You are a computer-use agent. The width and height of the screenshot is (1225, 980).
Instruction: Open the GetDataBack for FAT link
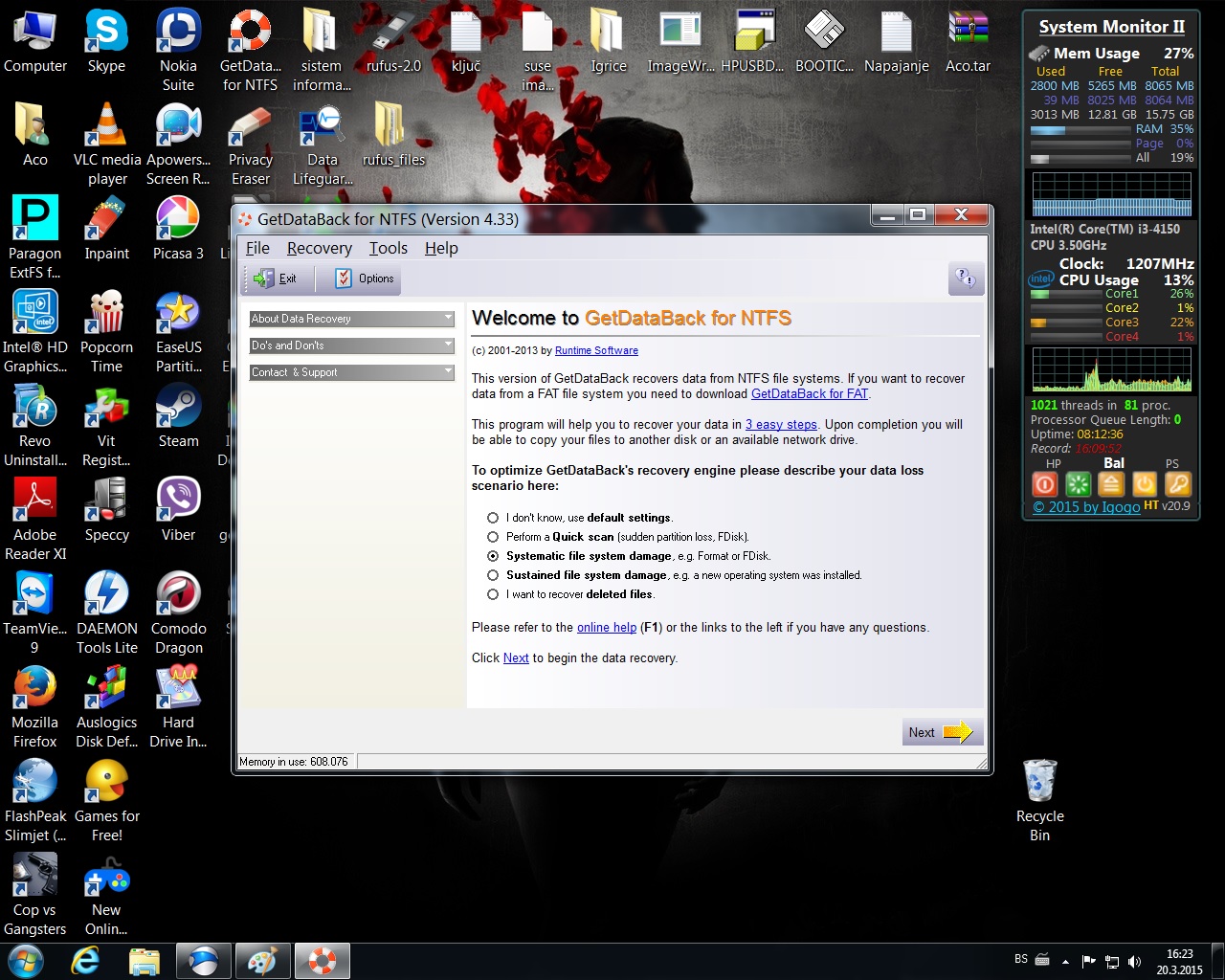coord(809,393)
